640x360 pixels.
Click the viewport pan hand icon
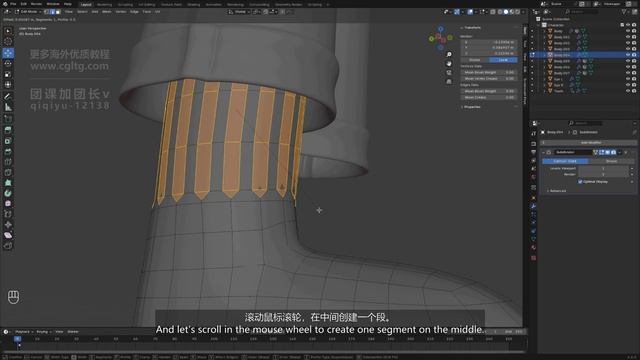449,64
